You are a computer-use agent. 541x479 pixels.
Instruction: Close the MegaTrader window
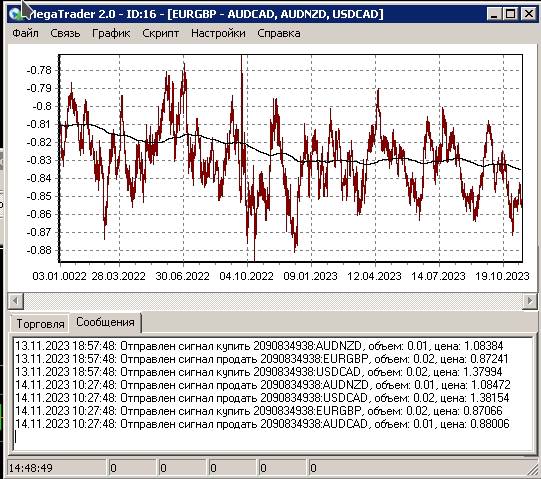(528, 14)
